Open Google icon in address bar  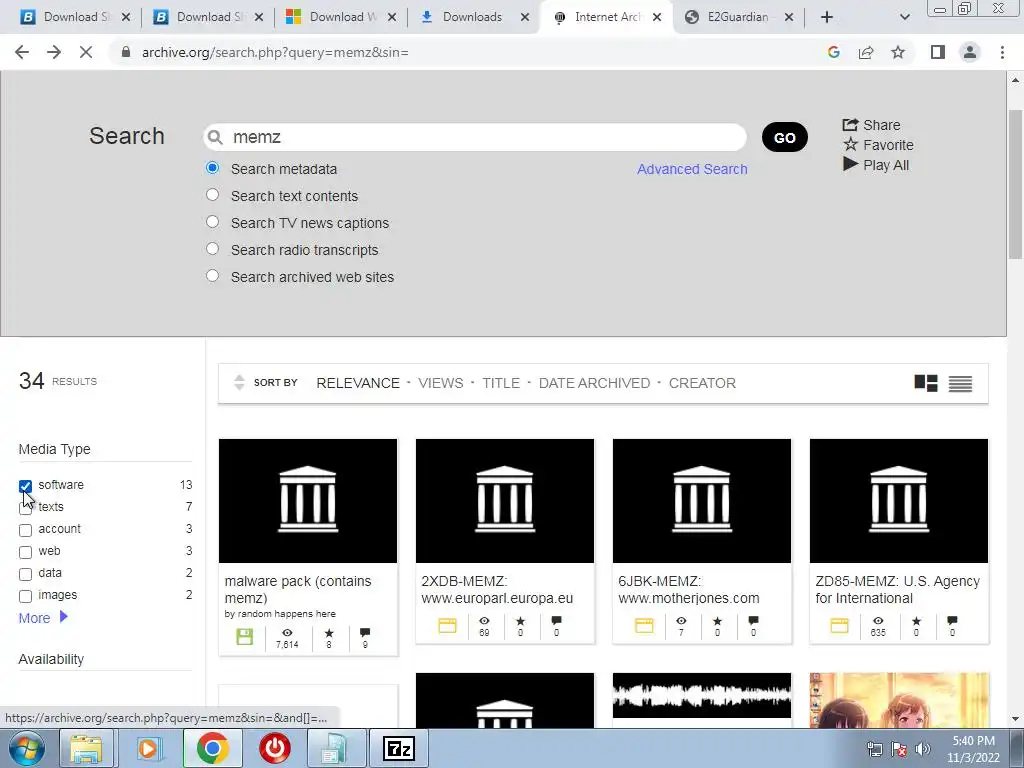pos(833,52)
